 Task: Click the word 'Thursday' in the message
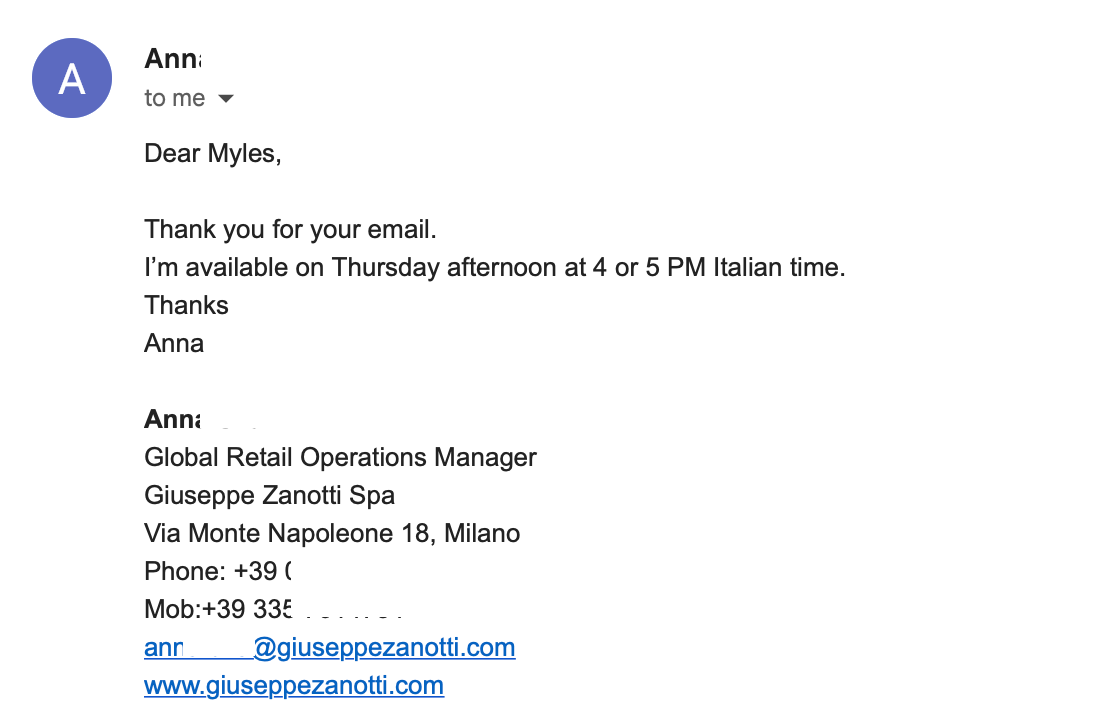point(386,268)
